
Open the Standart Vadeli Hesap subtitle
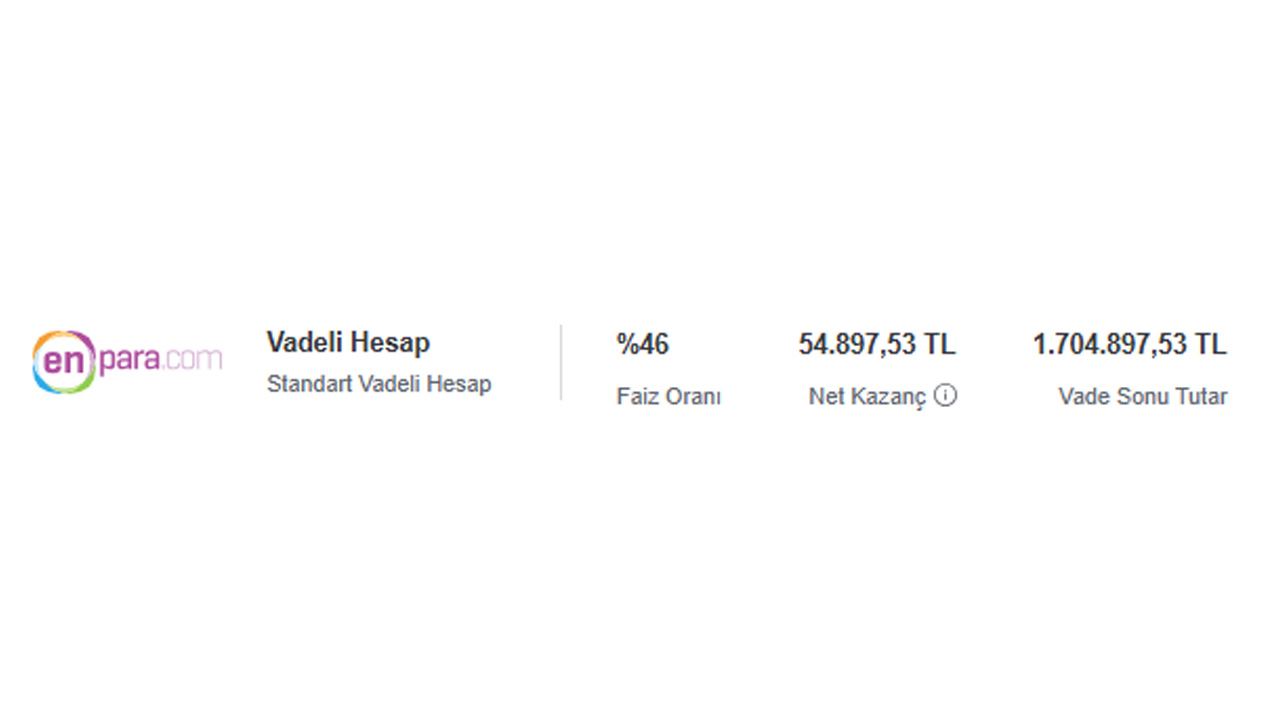pos(379,384)
